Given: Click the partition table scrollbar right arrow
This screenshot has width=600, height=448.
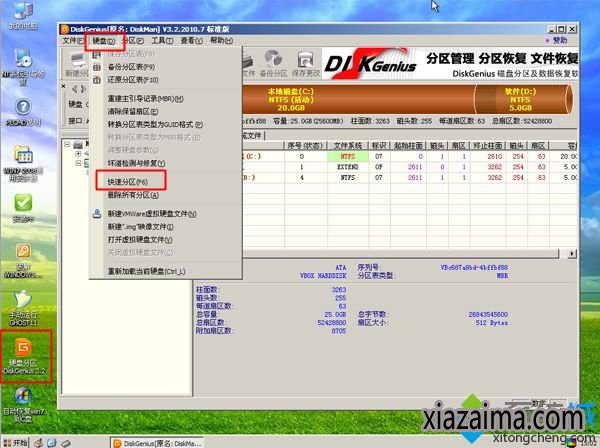Looking at the screenshot, I should pos(572,253).
